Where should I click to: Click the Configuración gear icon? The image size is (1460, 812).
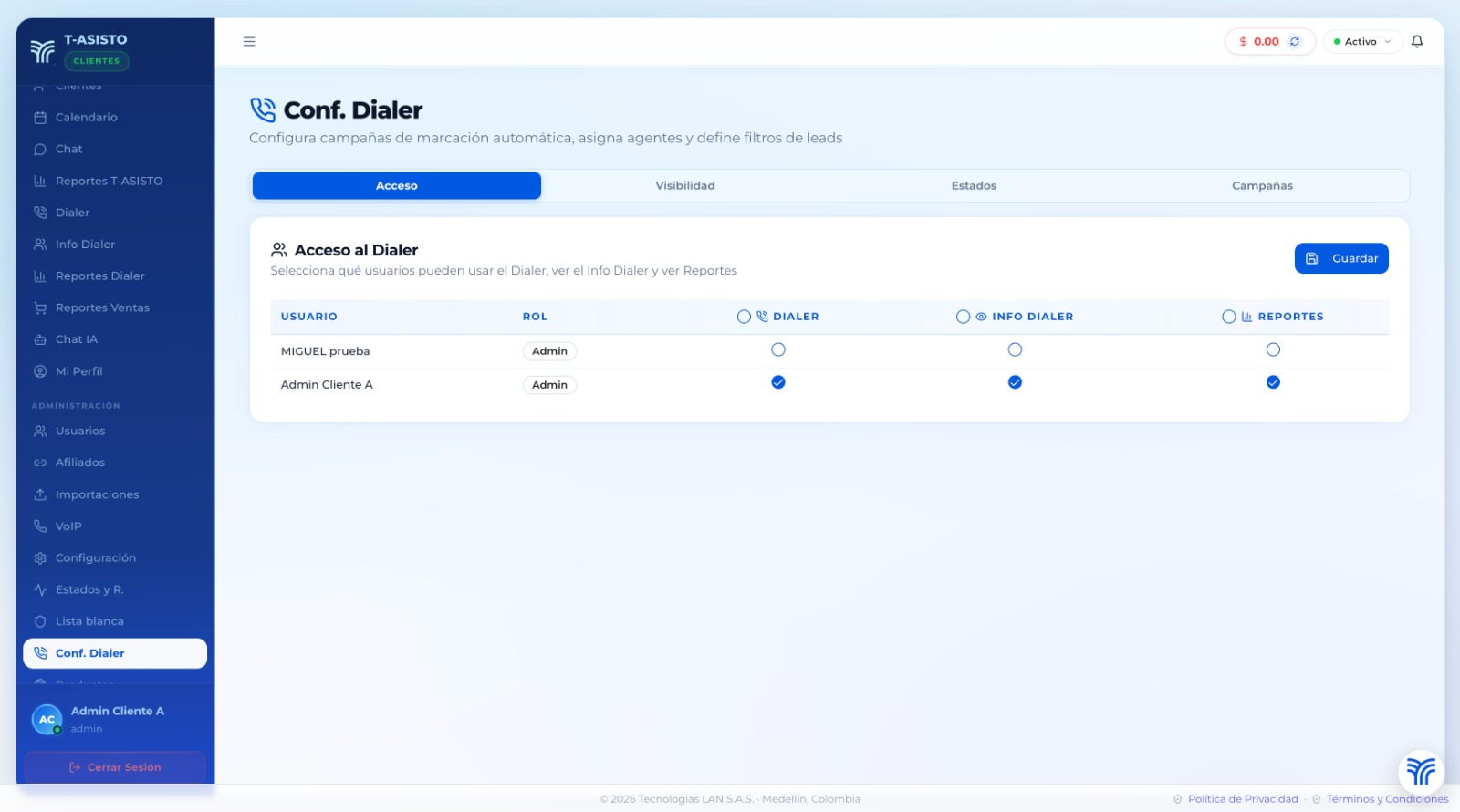pyautogui.click(x=40, y=558)
